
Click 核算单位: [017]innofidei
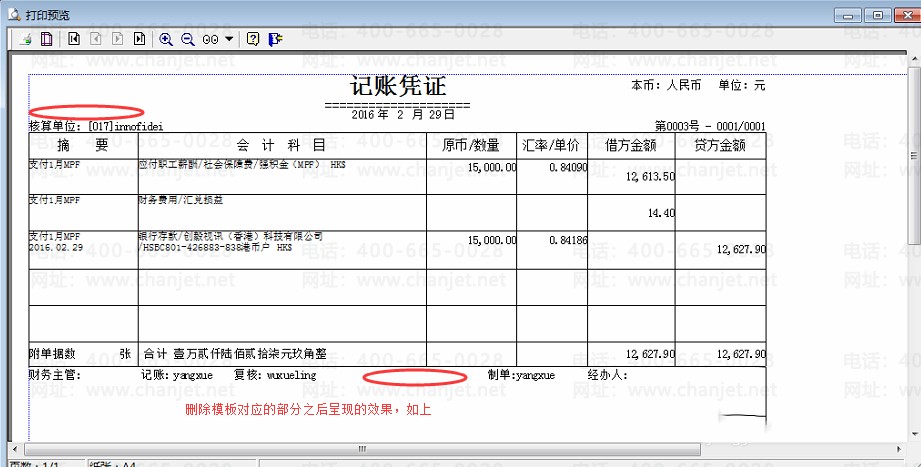point(96,126)
